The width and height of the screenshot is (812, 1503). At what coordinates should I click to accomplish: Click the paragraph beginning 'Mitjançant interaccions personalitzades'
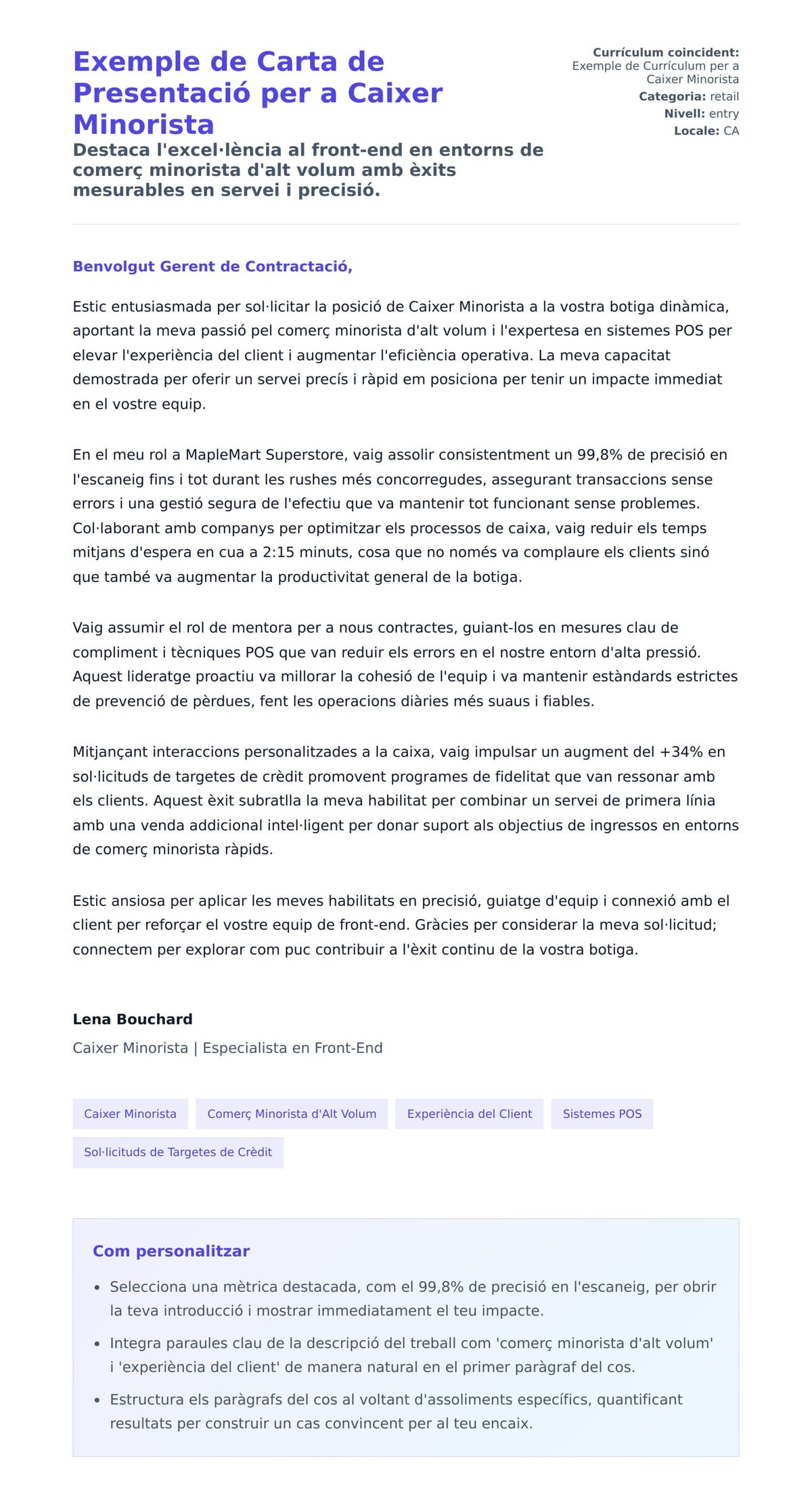[x=405, y=801]
